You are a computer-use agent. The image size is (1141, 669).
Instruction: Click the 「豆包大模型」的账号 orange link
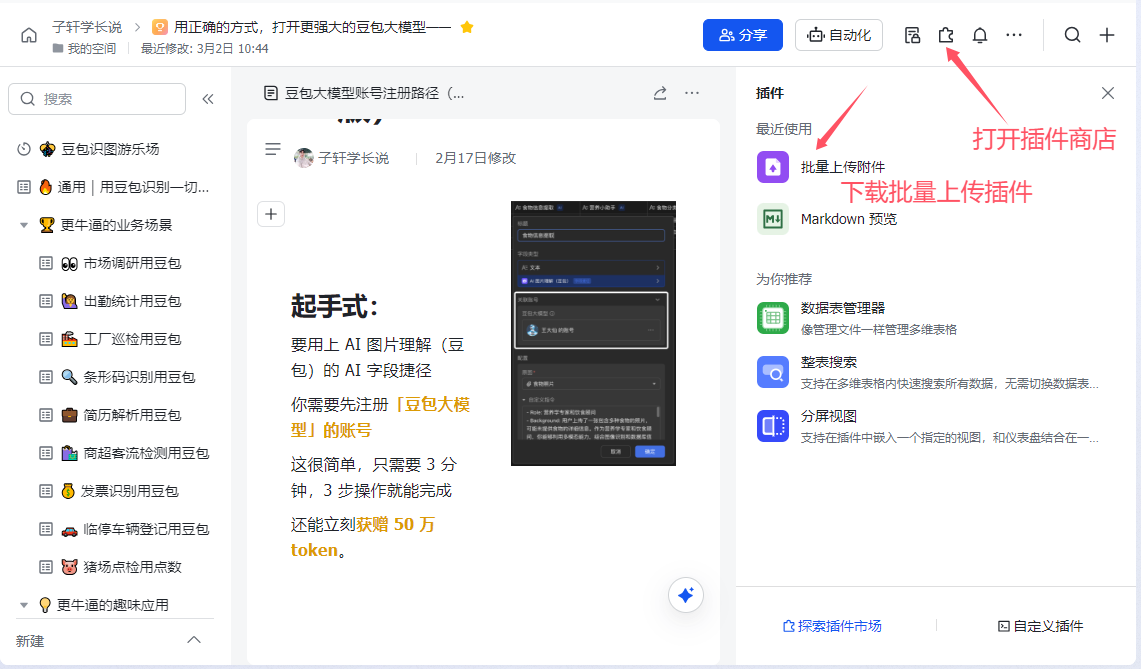(x=380, y=417)
